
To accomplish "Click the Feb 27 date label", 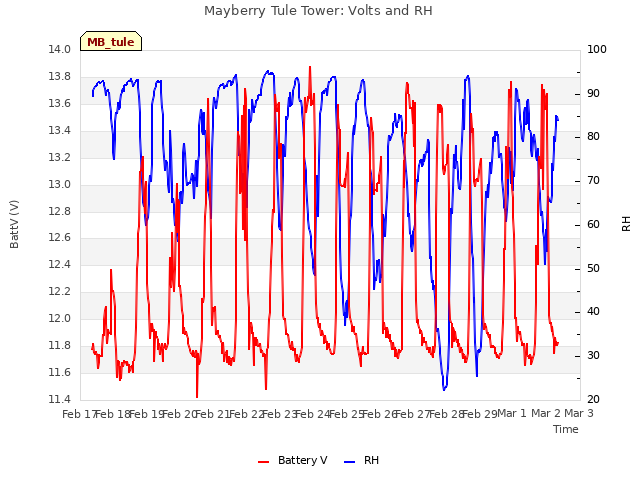I will coord(413,414).
